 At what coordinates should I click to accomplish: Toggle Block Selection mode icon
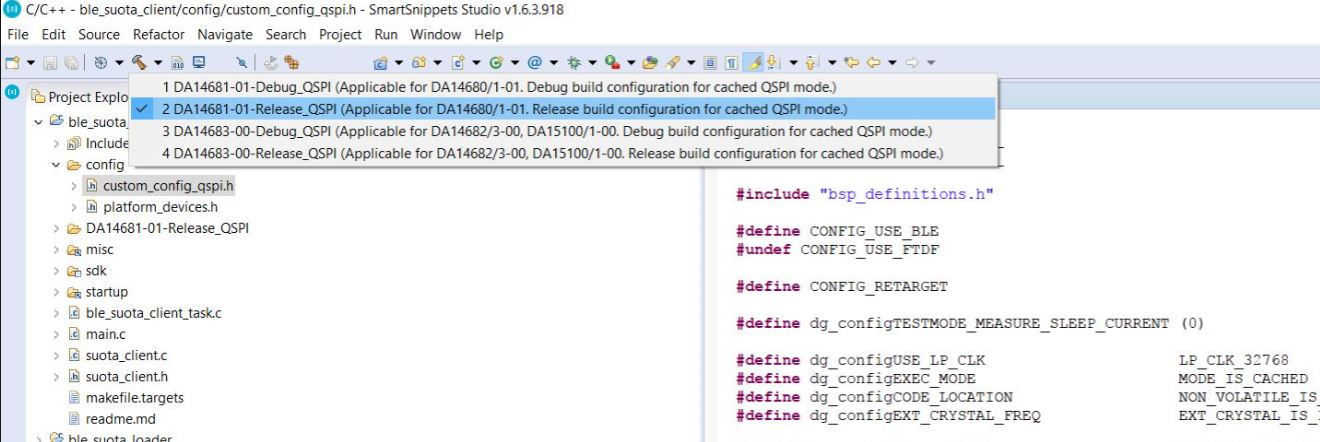(x=710, y=62)
